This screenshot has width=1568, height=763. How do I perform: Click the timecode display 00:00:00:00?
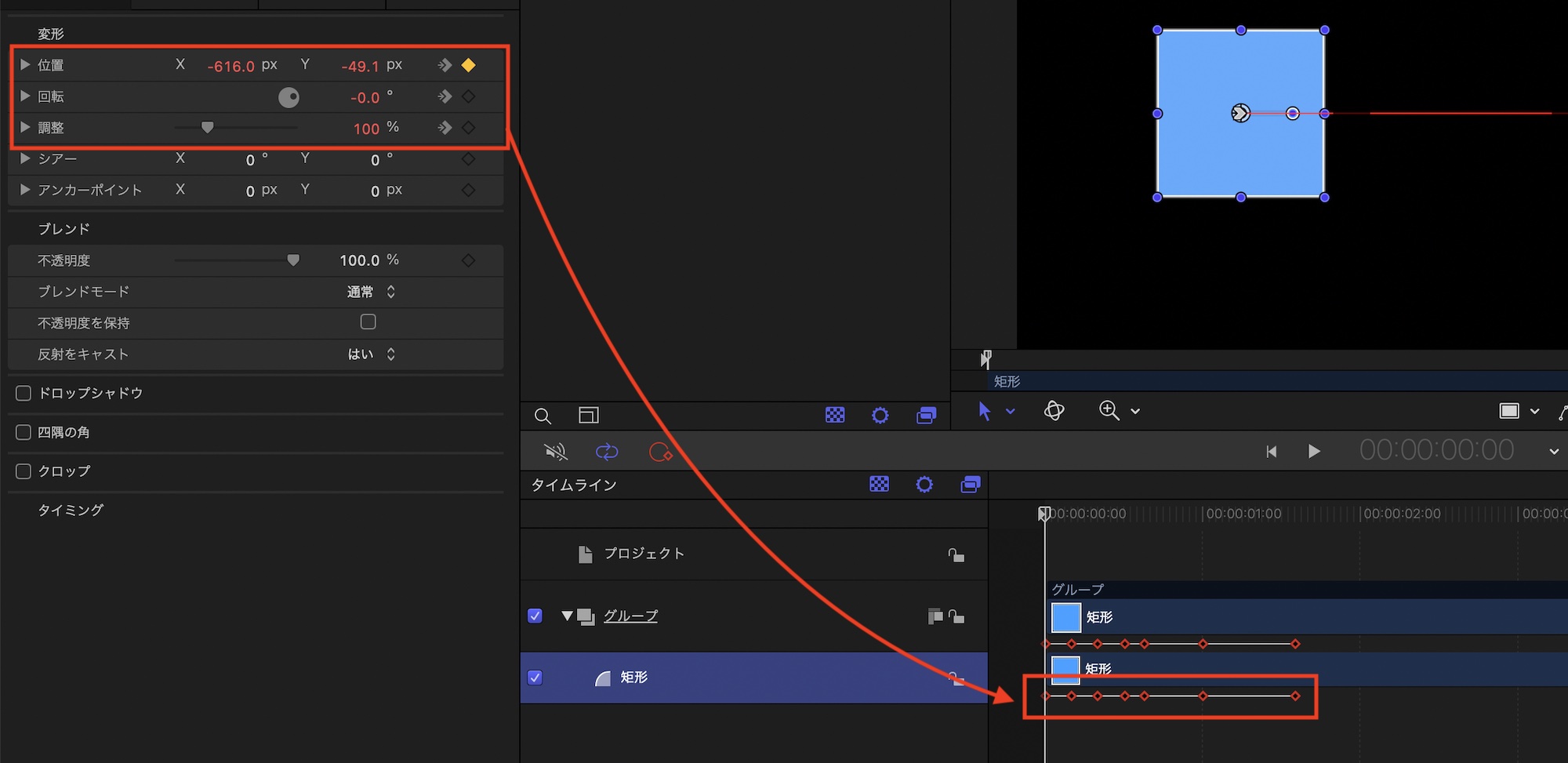click(1436, 451)
